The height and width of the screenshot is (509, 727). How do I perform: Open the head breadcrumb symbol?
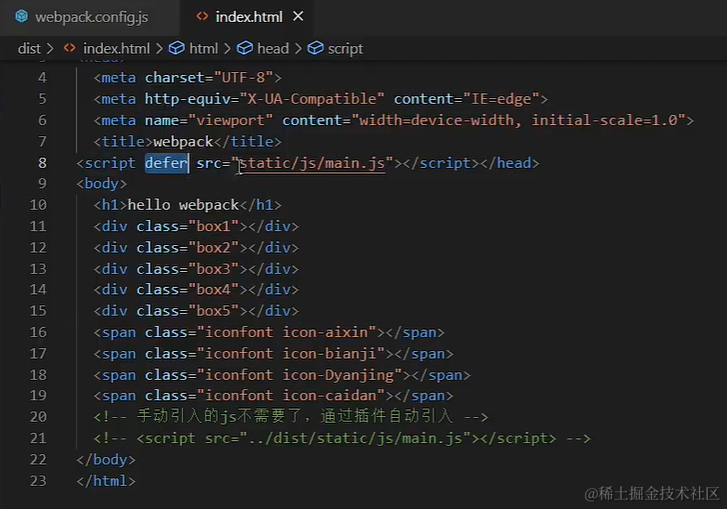point(273,49)
